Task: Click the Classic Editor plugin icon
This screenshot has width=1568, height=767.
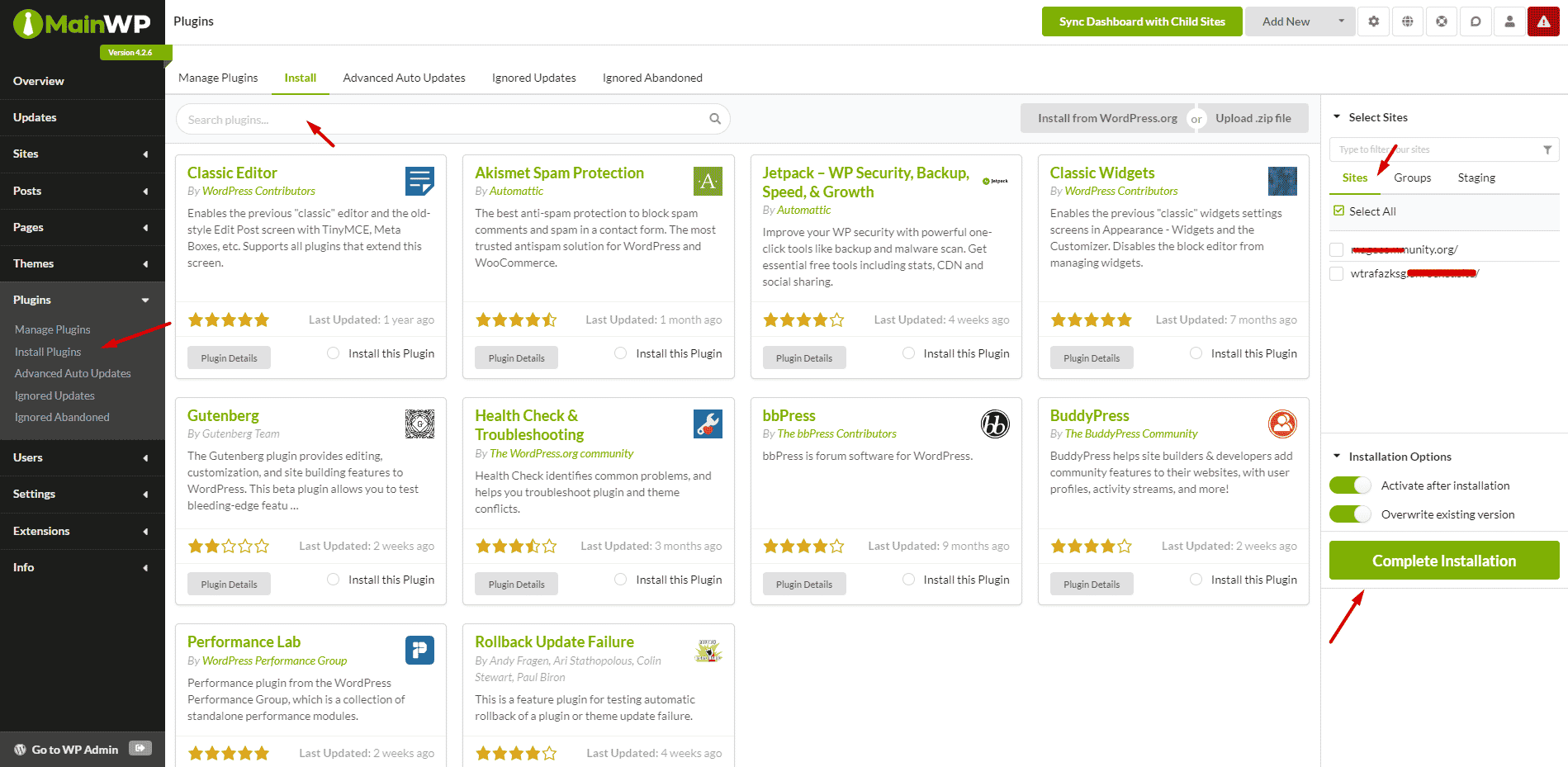Action: coord(419,181)
